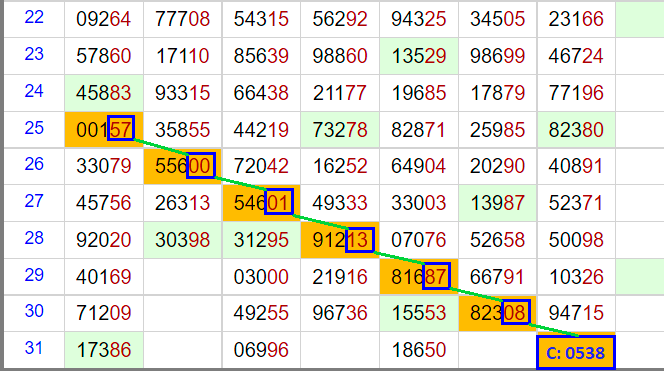Click green cell 13529 in row 23
Screen dimensions: 664x372
tap(419, 56)
